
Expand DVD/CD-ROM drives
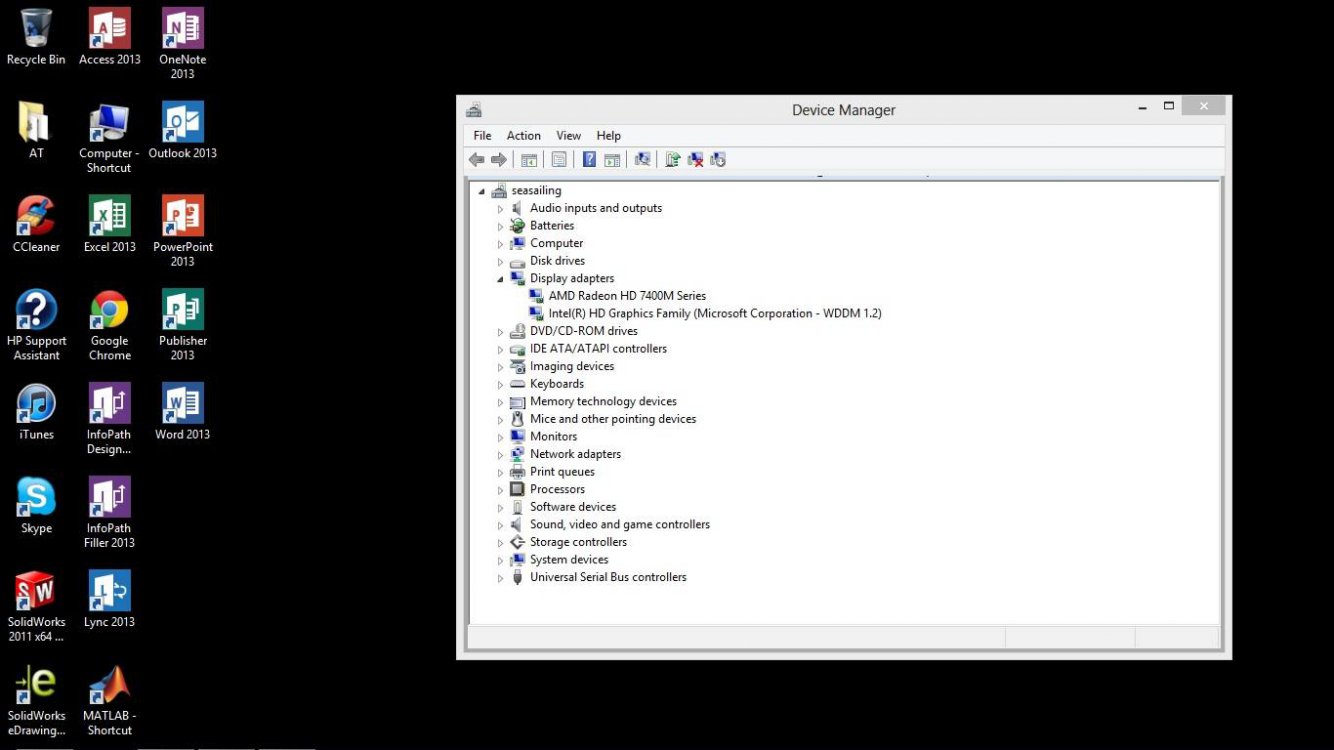[501, 332]
